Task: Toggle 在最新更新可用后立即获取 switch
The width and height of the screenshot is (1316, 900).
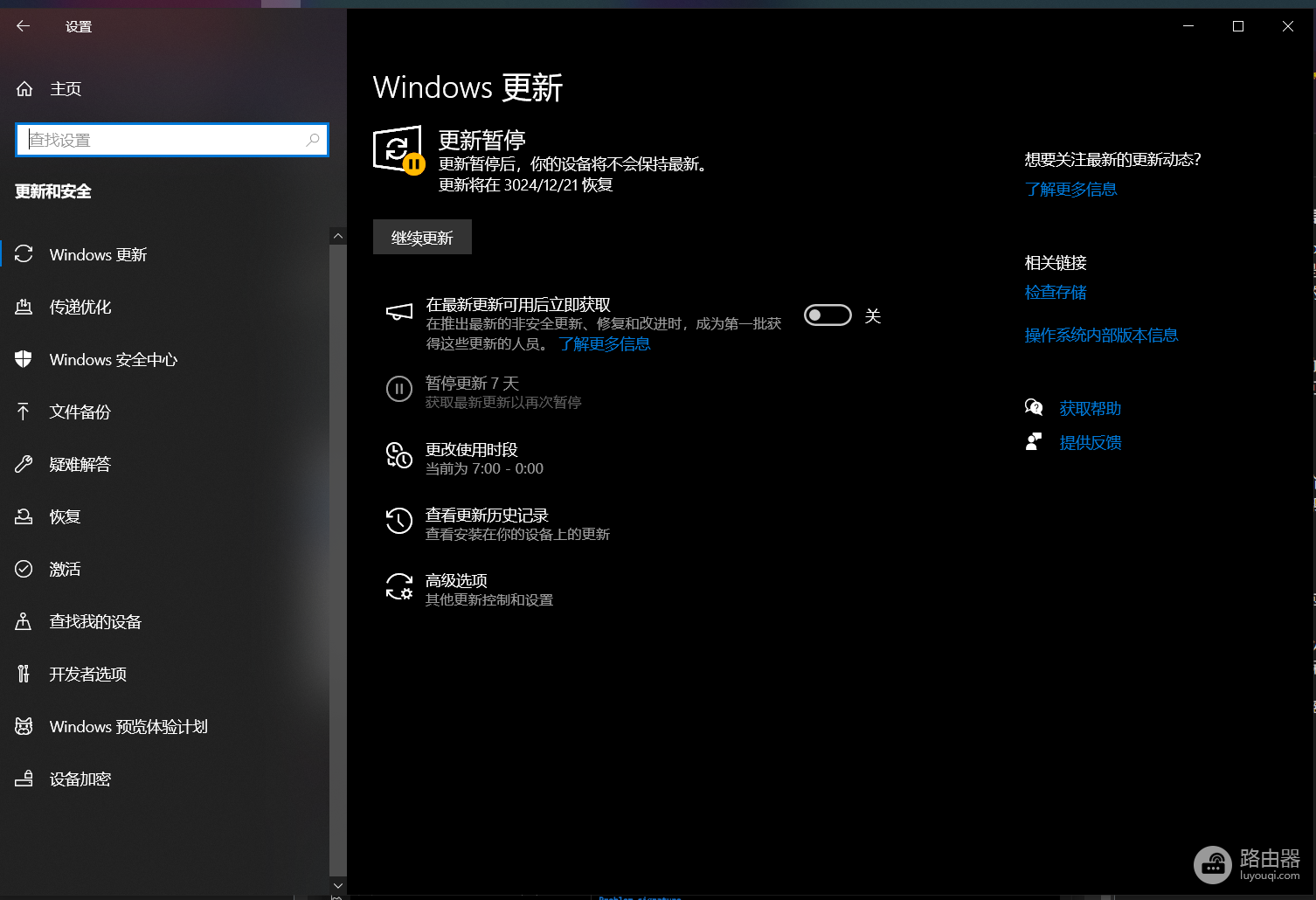Action: tap(828, 315)
